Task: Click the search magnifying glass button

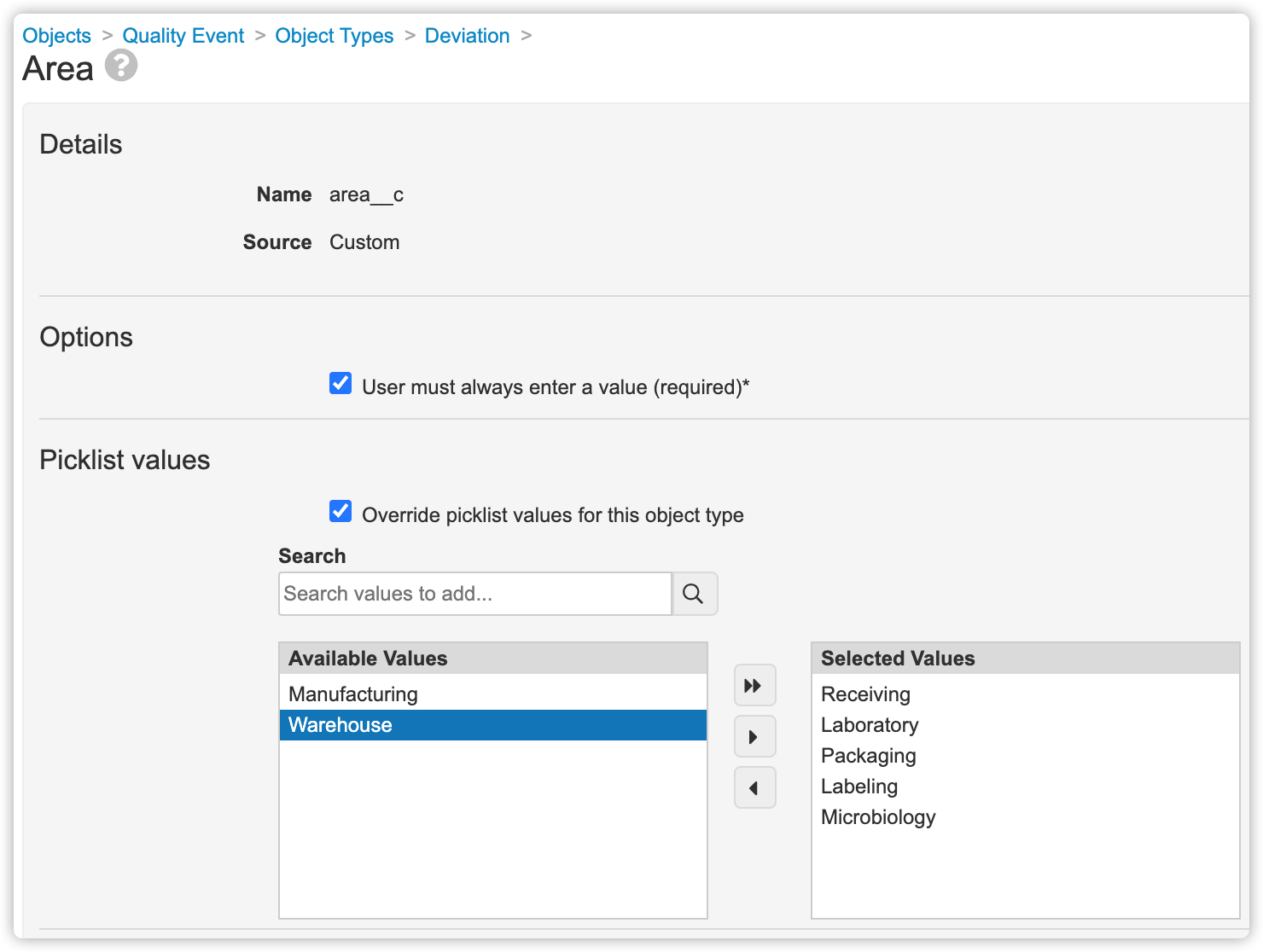Action: coord(694,594)
